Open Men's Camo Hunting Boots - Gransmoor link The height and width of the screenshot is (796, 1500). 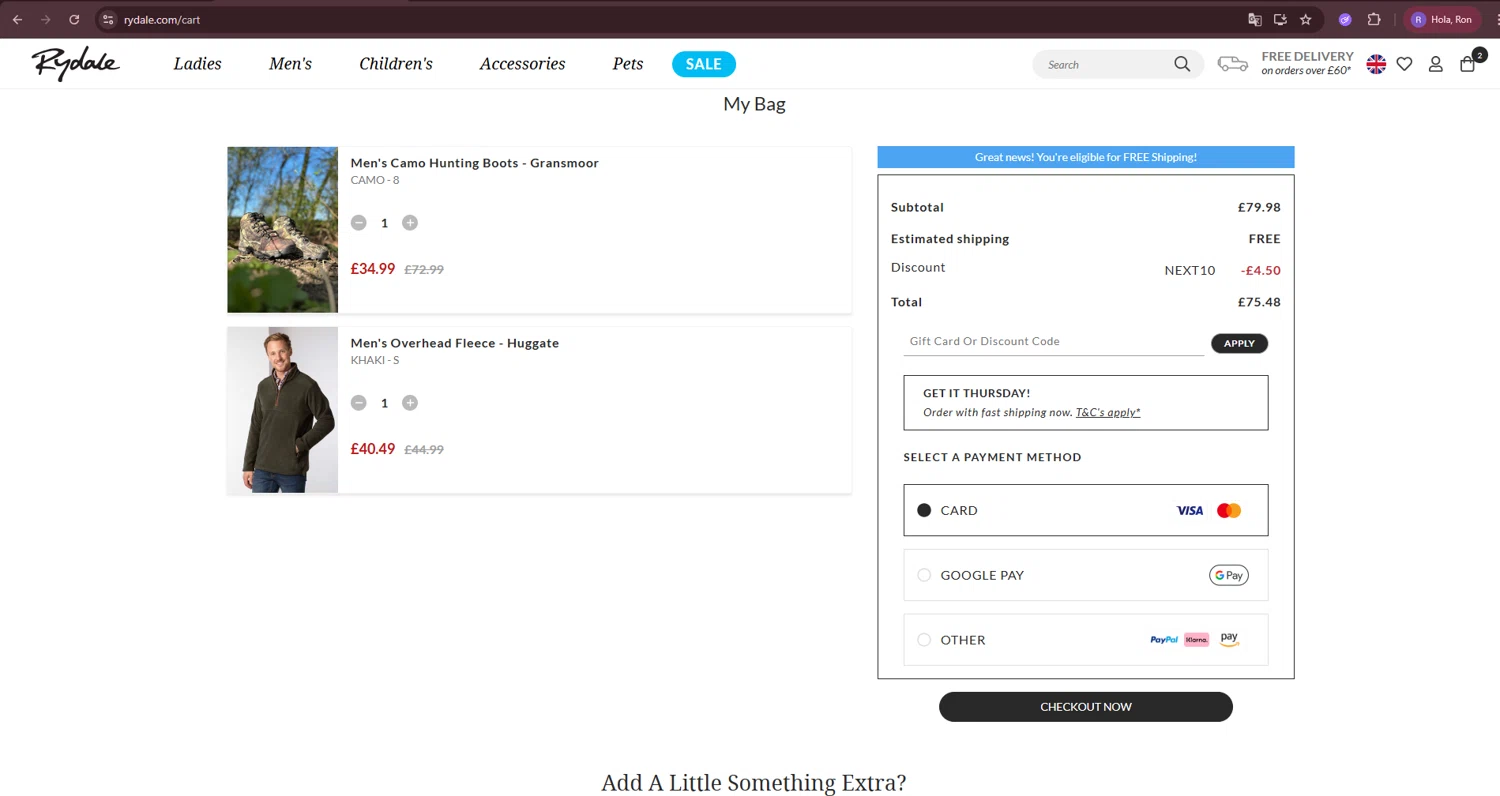pos(474,163)
